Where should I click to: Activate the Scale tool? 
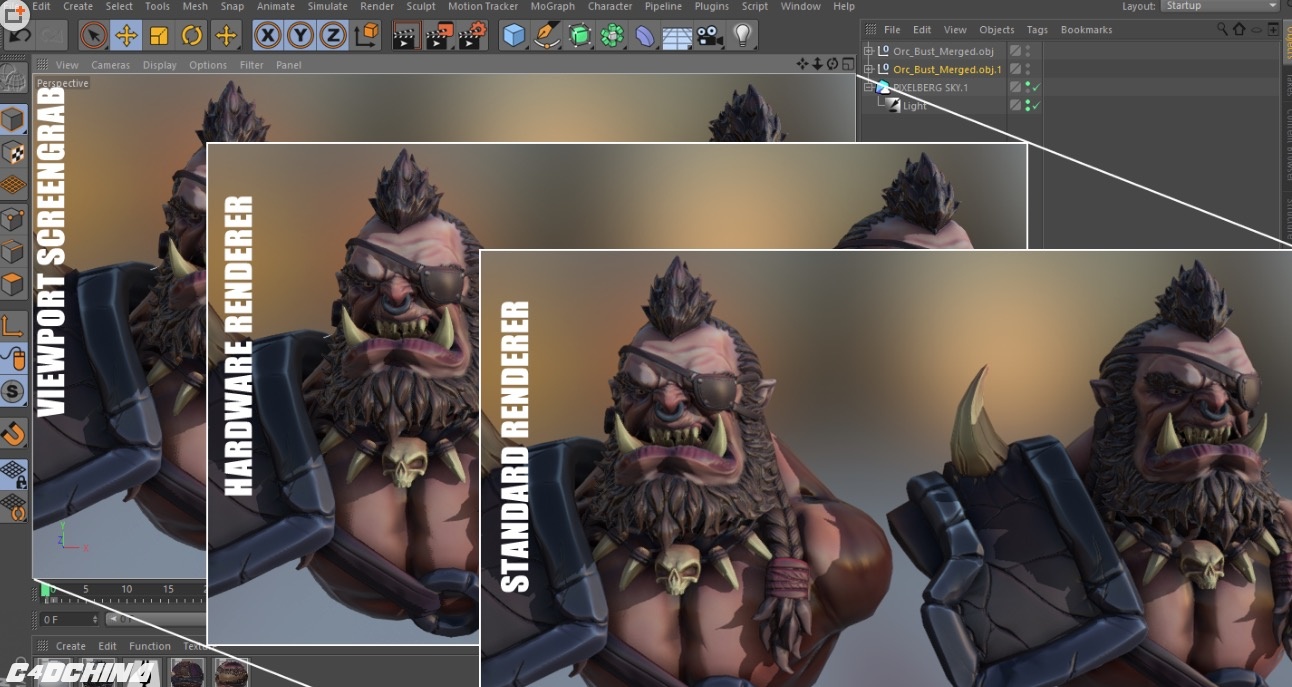159,36
